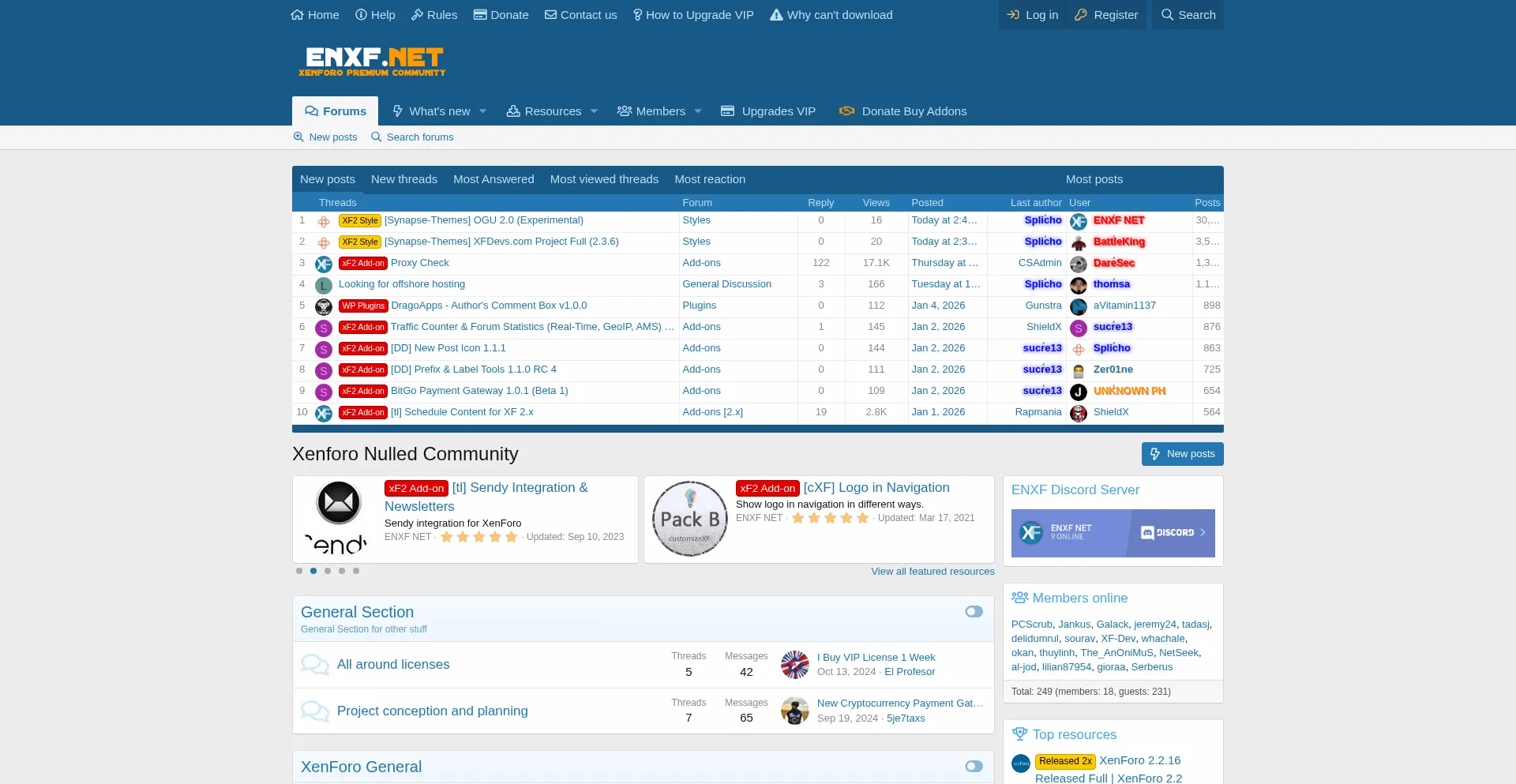This screenshot has width=1516, height=784.
Task: Collapse the General Section category toggle
Action: [x=974, y=612]
